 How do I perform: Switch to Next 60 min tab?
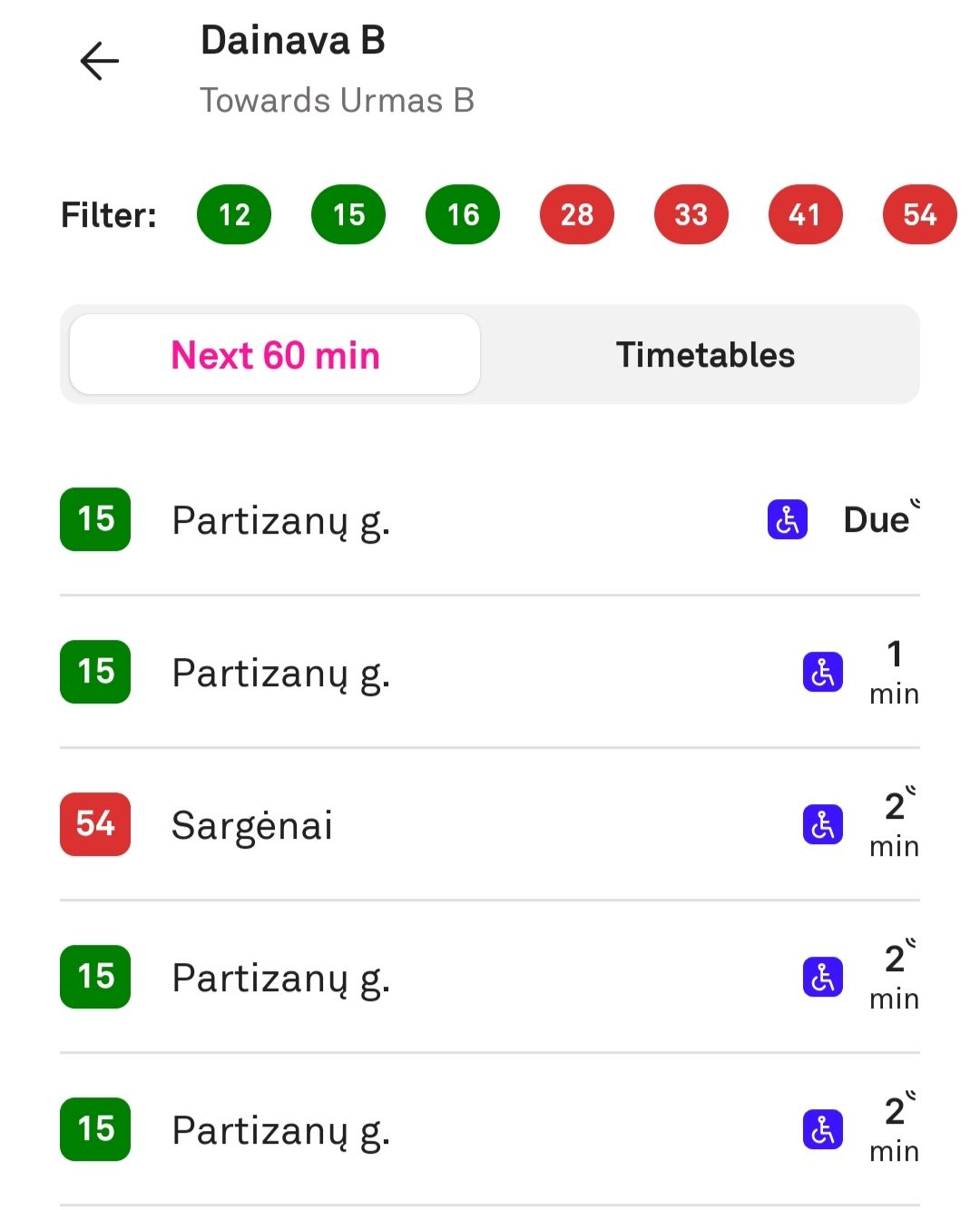tap(275, 355)
